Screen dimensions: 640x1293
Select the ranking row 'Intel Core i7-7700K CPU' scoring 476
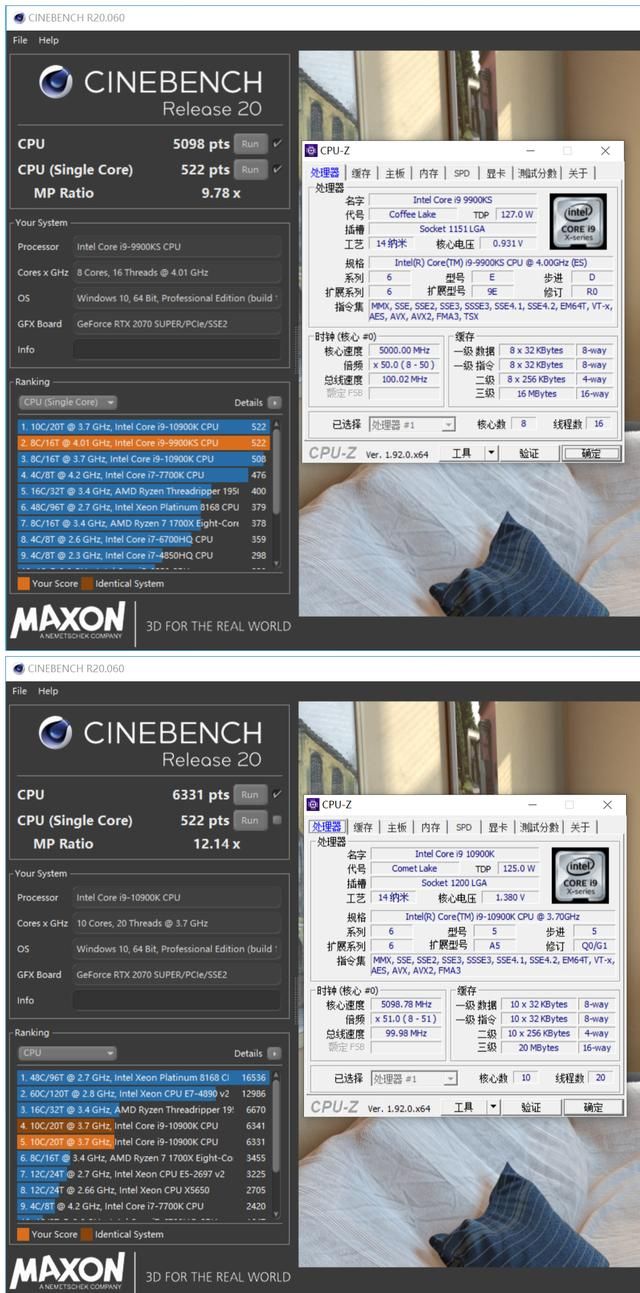(144, 475)
